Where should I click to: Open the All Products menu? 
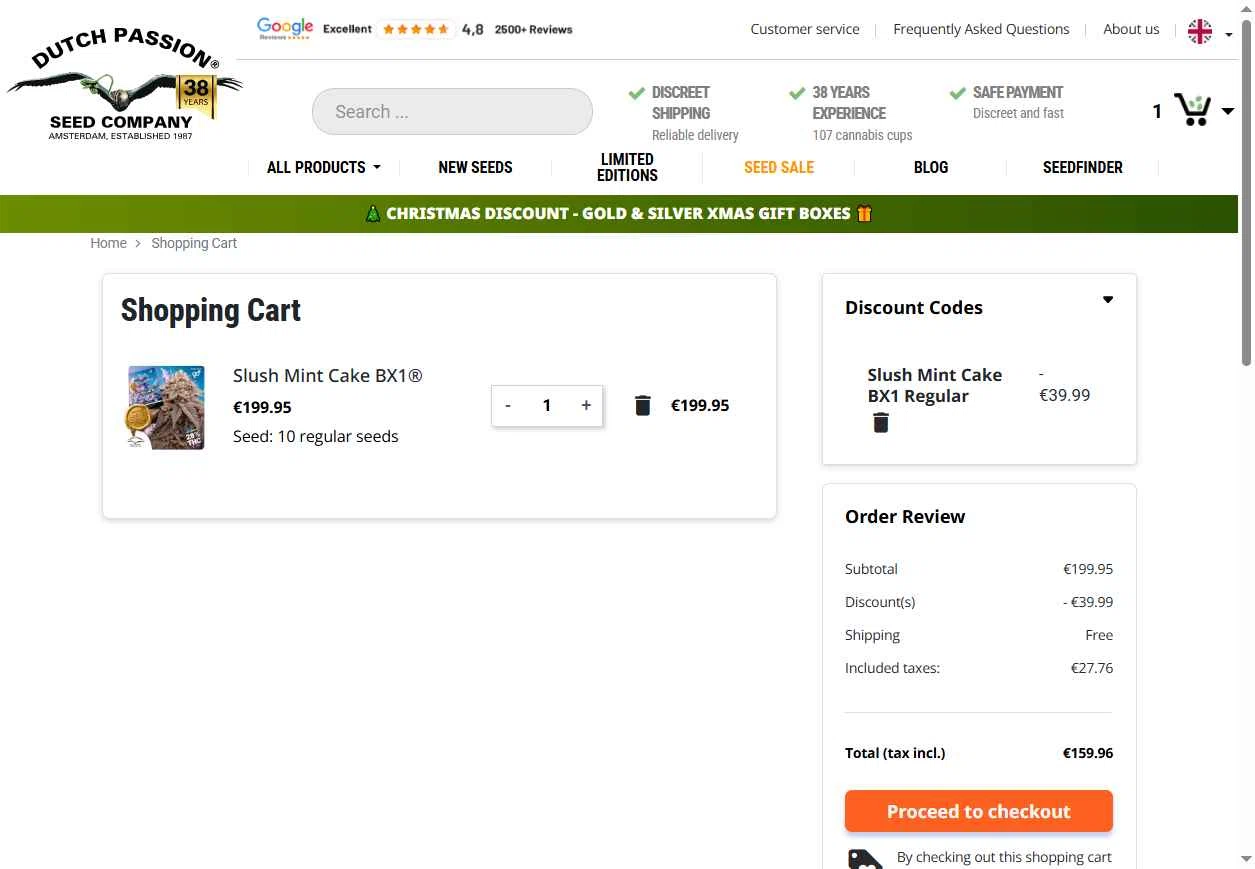(324, 167)
